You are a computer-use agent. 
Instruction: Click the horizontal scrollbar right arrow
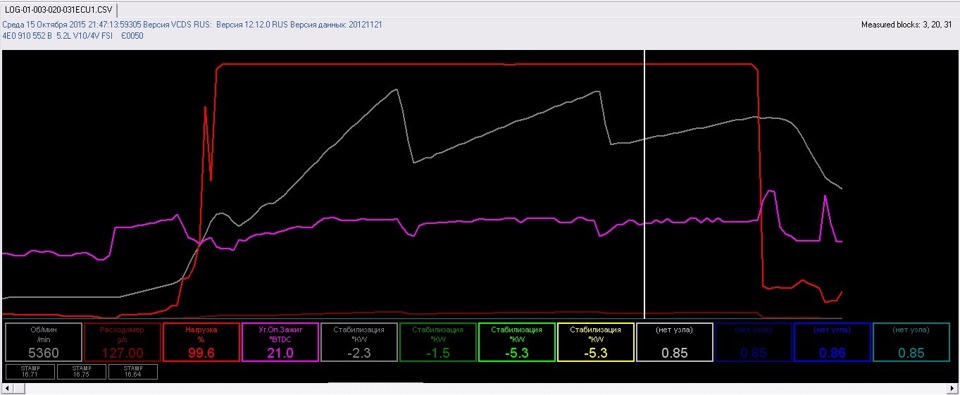953,389
